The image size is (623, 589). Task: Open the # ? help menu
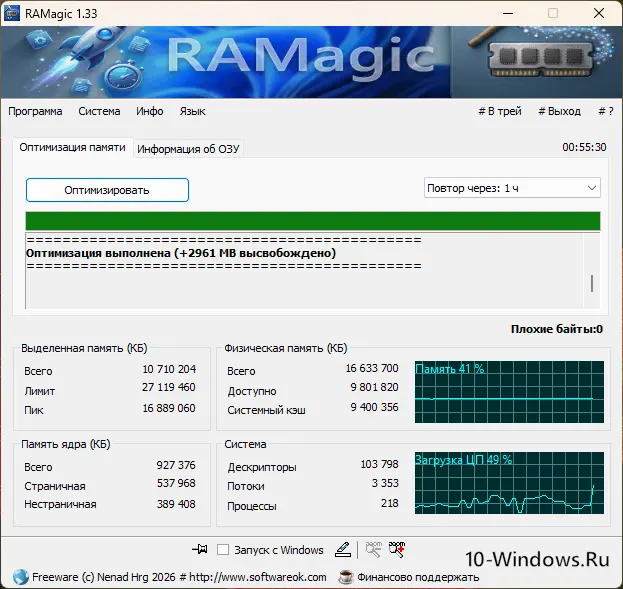606,111
